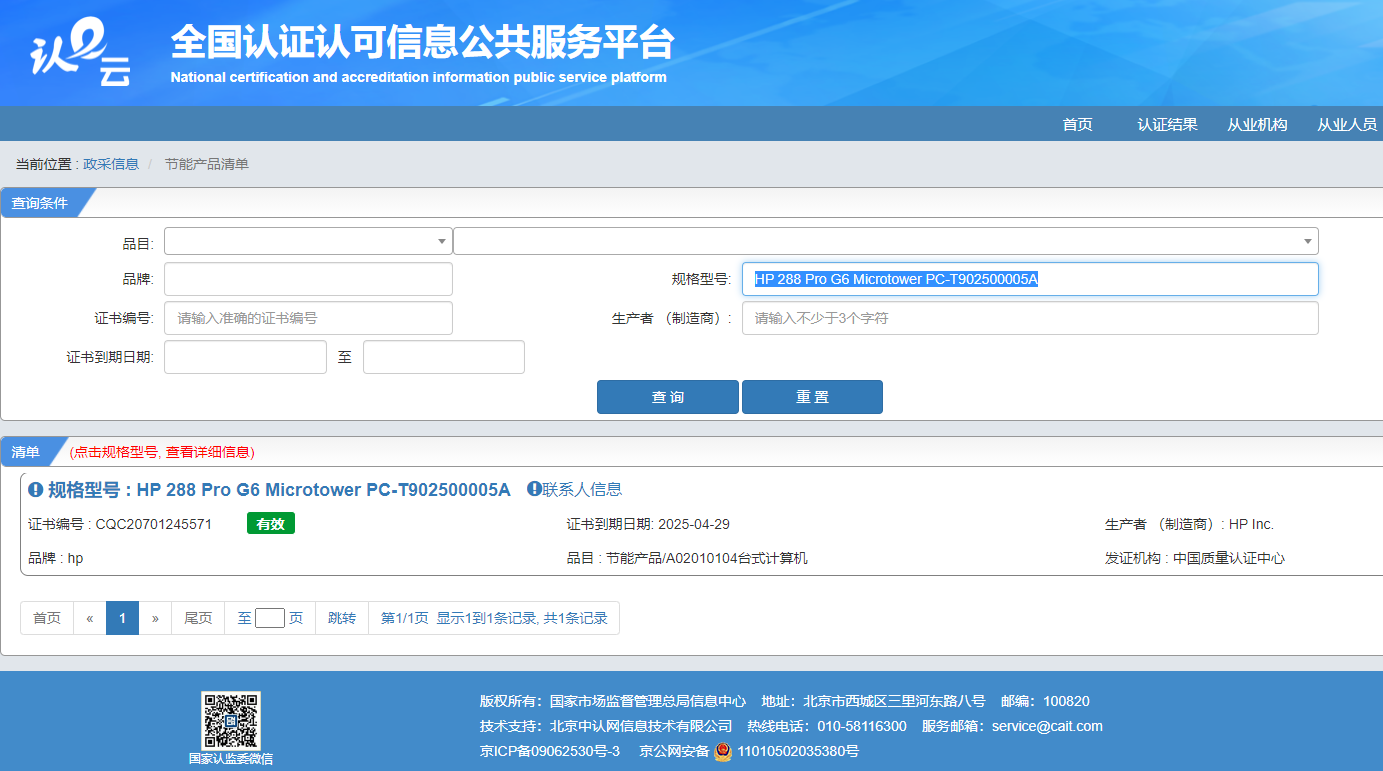Click the 认e云 logo in the header
This screenshot has width=1383, height=771.
(80, 53)
